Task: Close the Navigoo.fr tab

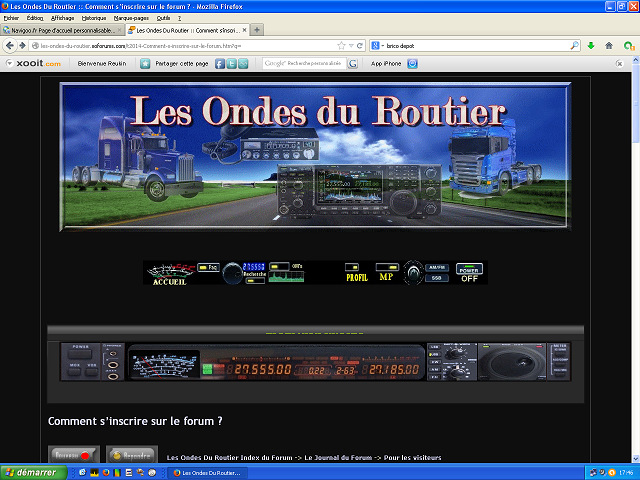Action: 119,30
